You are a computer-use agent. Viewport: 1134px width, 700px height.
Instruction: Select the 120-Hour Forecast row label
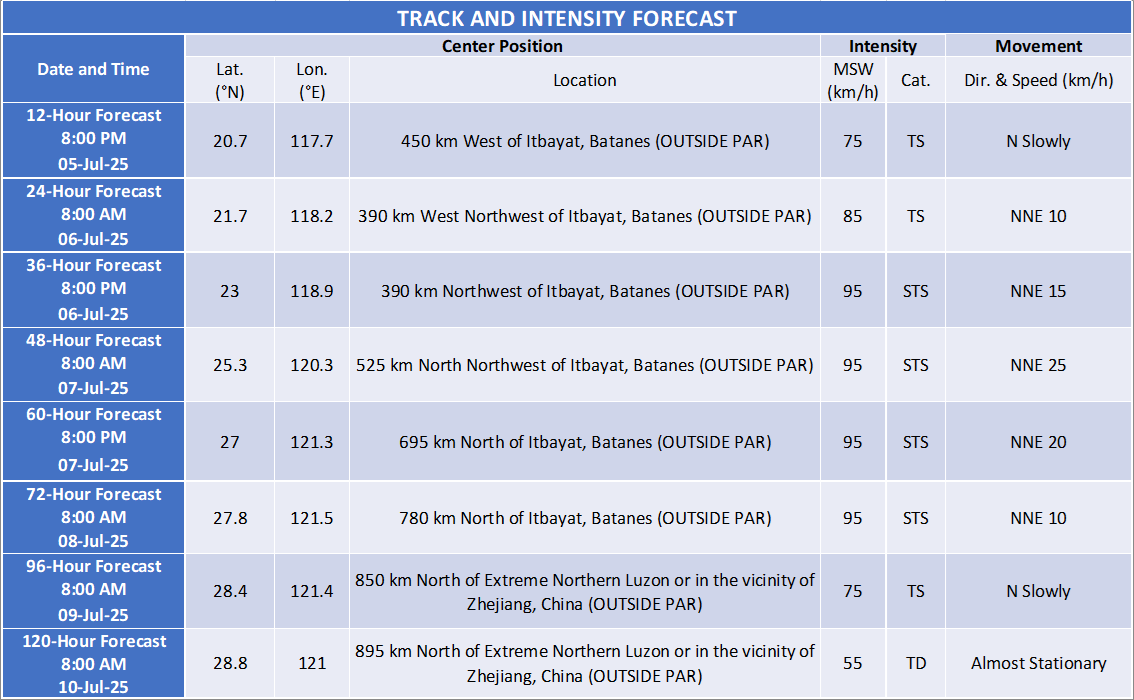pyautogui.click(x=93, y=664)
